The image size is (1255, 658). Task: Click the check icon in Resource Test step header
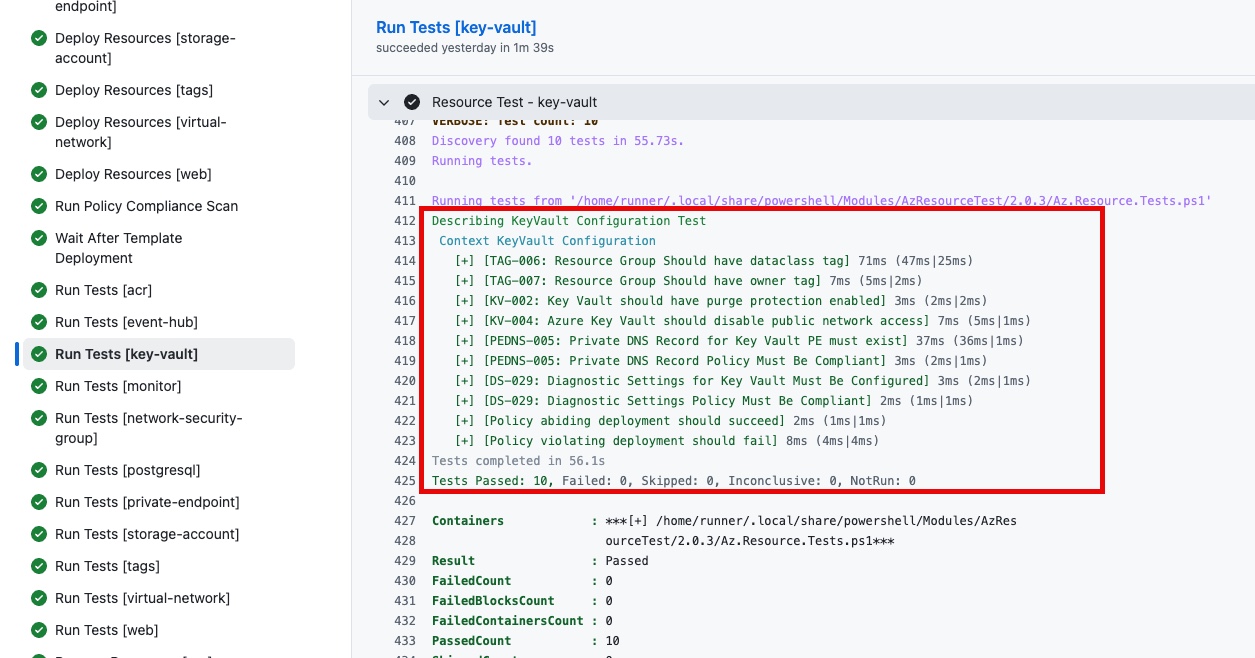(411, 102)
